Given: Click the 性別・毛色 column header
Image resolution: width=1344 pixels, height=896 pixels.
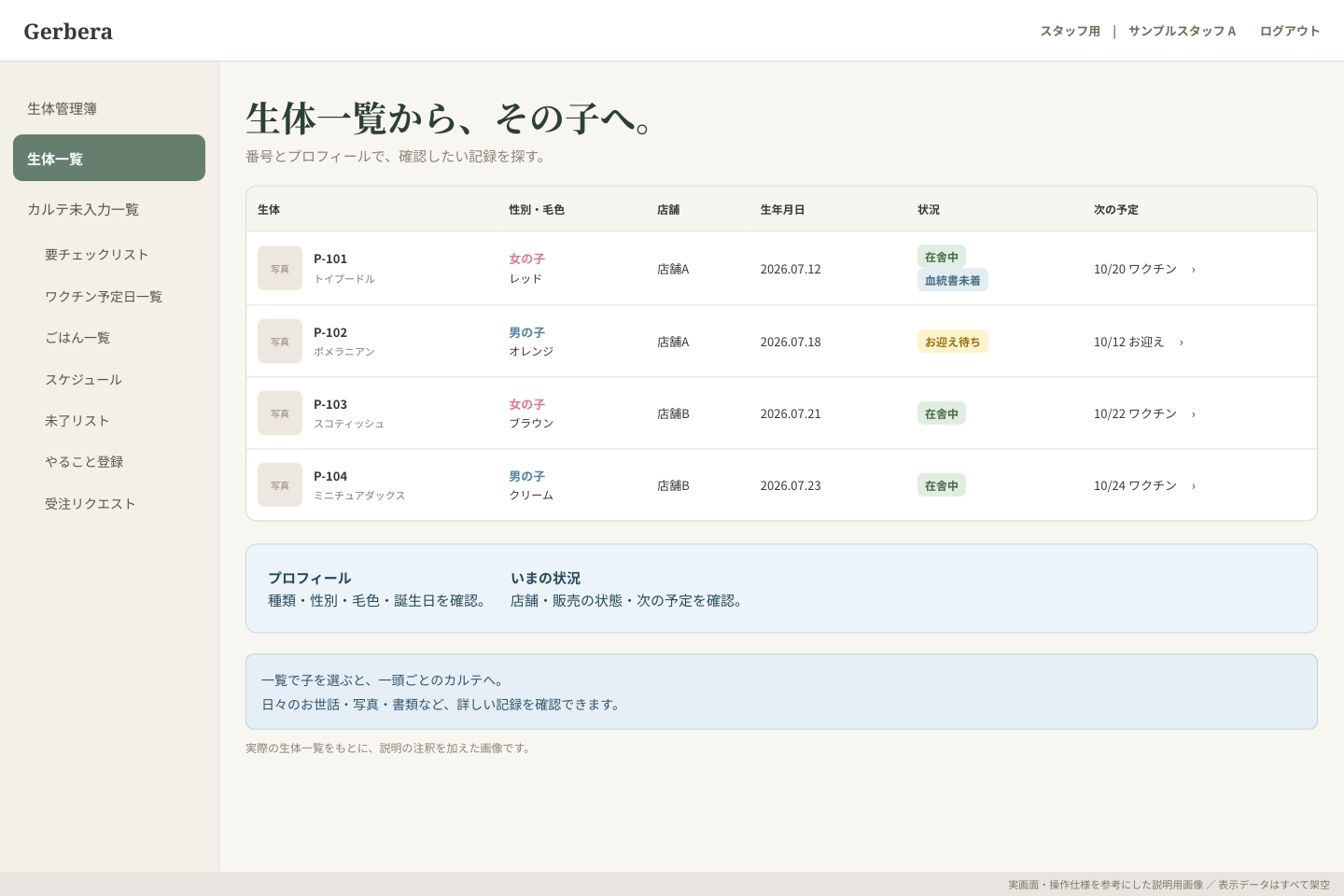Looking at the screenshot, I should click(x=537, y=210).
